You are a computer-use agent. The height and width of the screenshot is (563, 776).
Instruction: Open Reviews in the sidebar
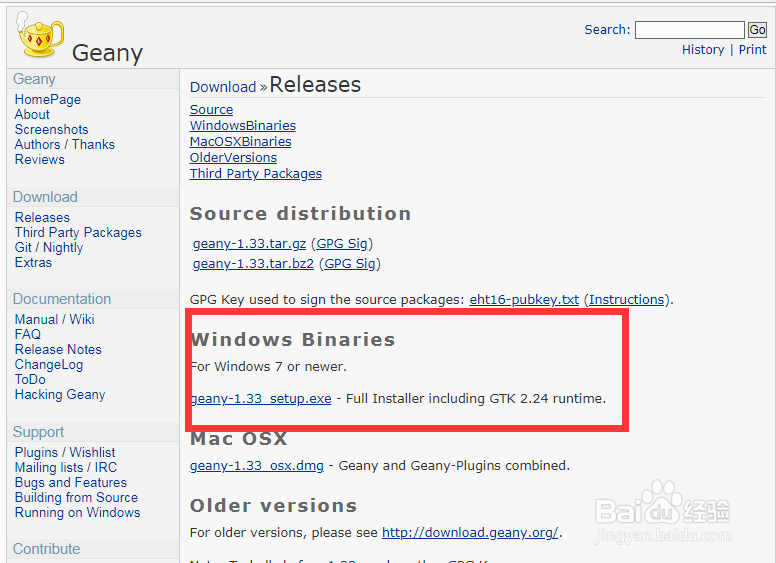pyautogui.click(x=40, y=159)
